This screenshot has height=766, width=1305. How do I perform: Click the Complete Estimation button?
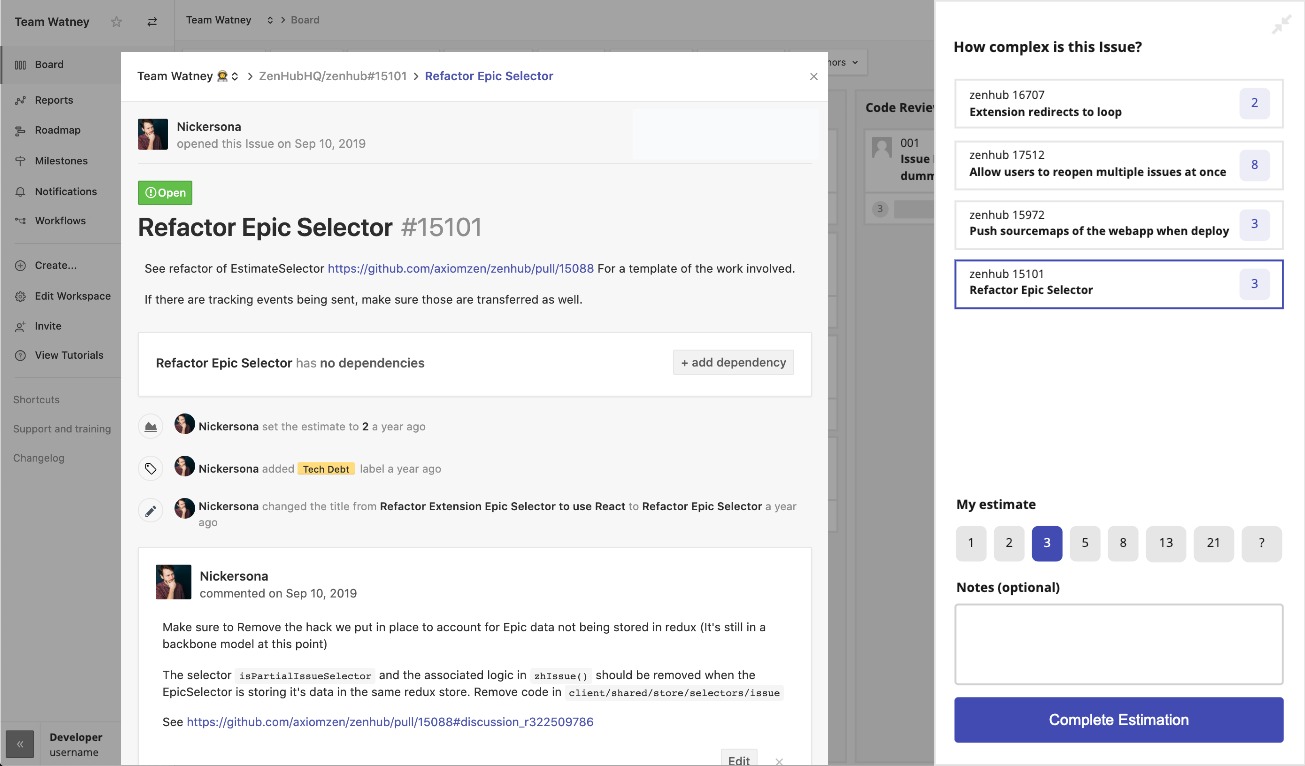[x=1119, y=720]
